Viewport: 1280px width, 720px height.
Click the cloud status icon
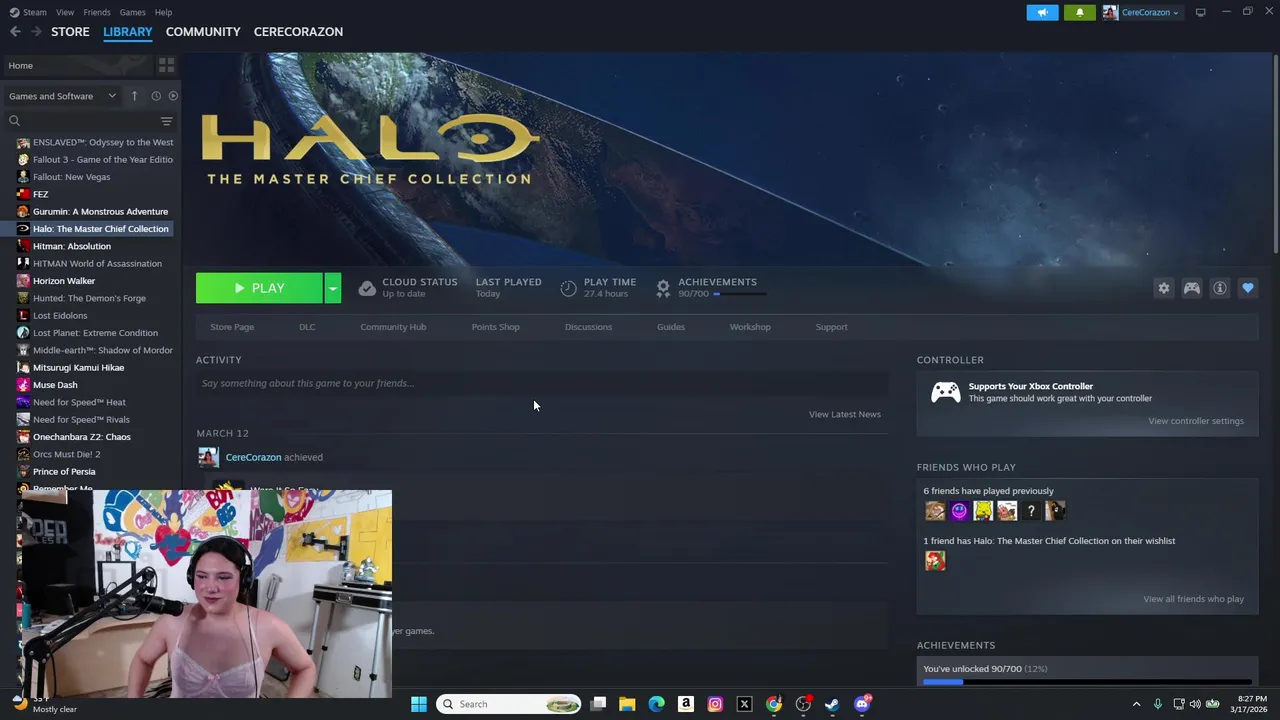[367, 288]
